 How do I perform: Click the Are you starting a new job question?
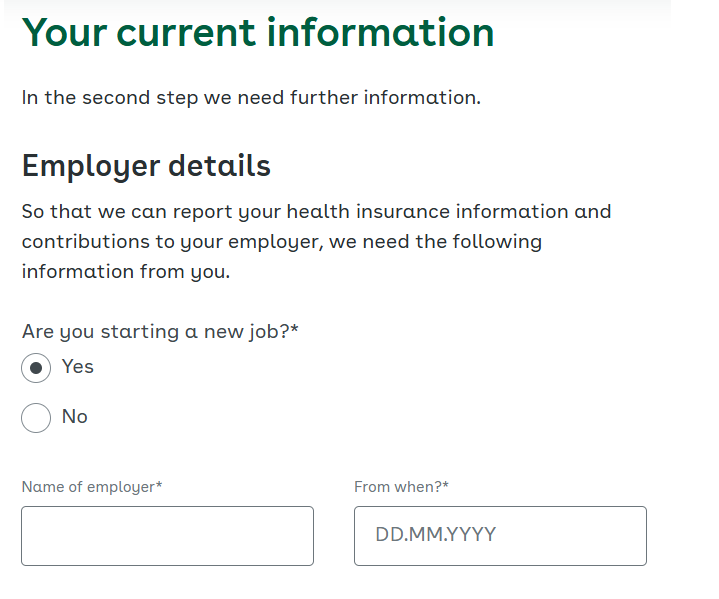click(x=160, y=332)
